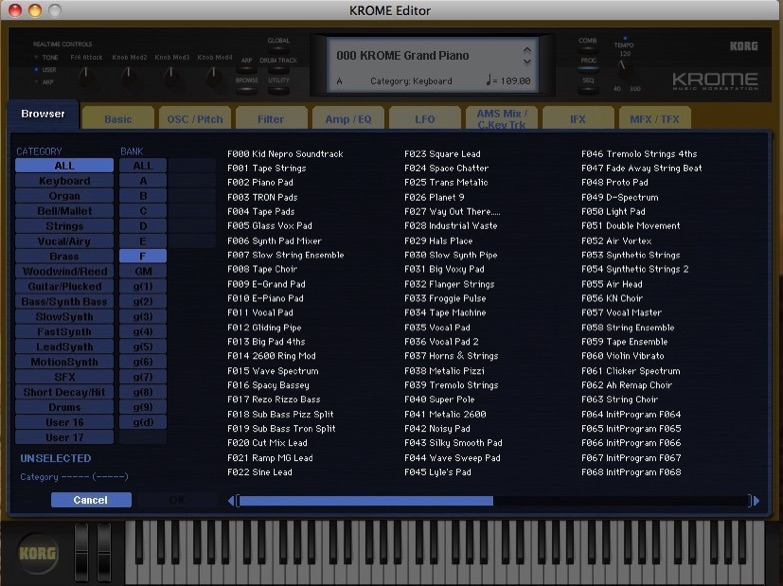Switch to PROG mode

pyautogui.click(x=588, y=69)
